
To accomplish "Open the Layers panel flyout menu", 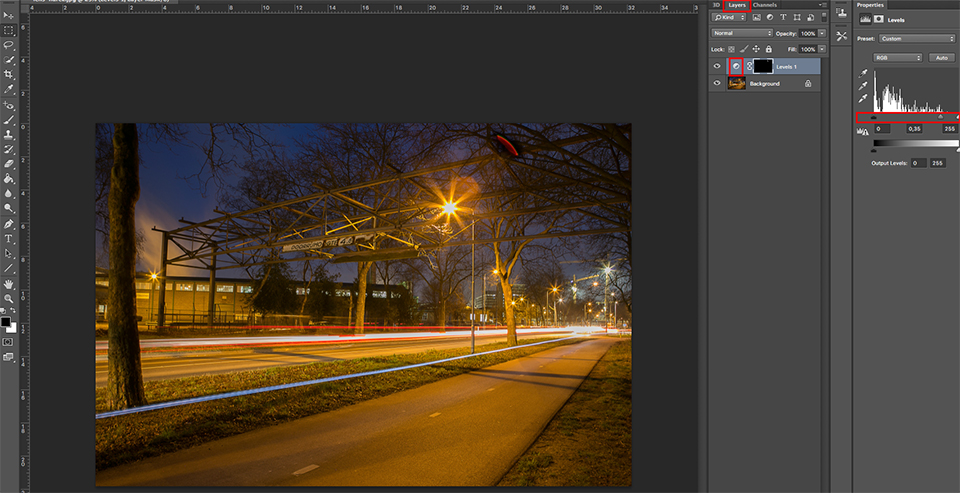I will coord(823,5).
